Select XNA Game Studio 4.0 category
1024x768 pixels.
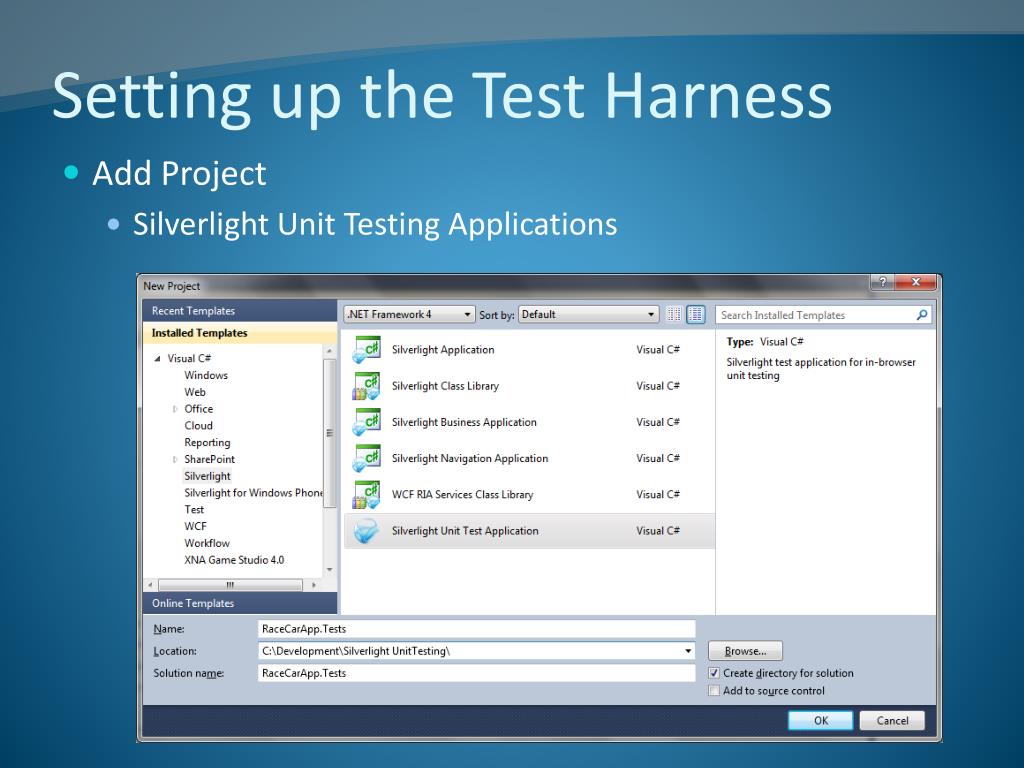[234, 560]
